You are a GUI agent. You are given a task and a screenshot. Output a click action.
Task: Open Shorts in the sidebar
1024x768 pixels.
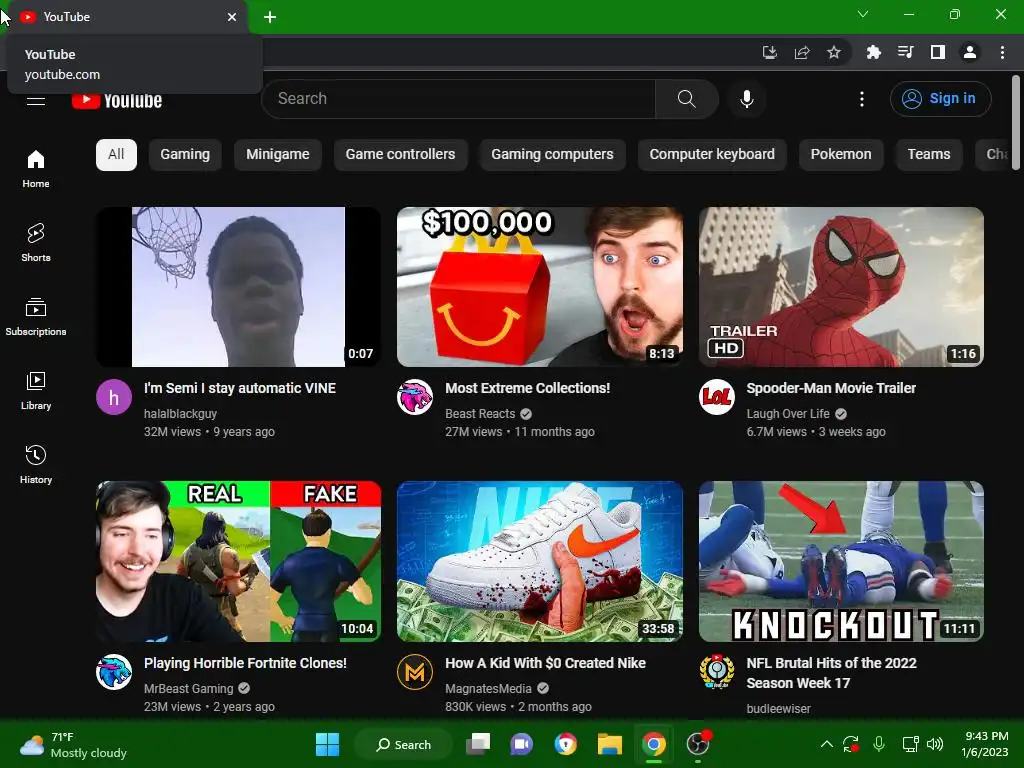(x=35, y=242)
